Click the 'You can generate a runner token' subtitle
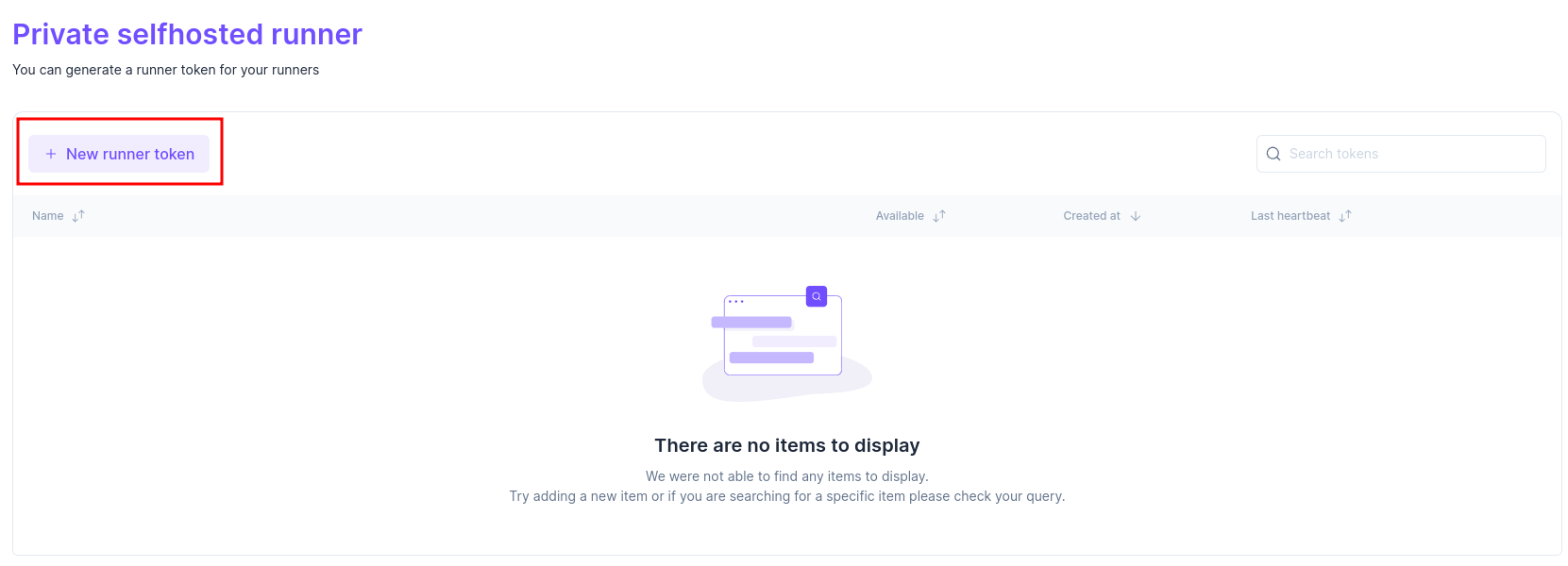The image size is (1568, 566). click(166, 70)
